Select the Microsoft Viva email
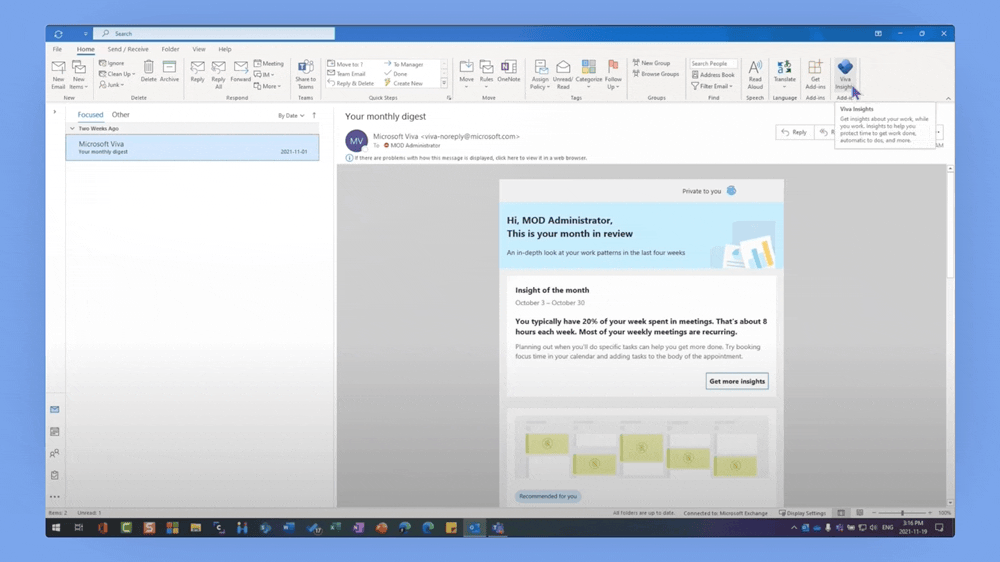1000x562 pixels. click(x=192, y=147)
